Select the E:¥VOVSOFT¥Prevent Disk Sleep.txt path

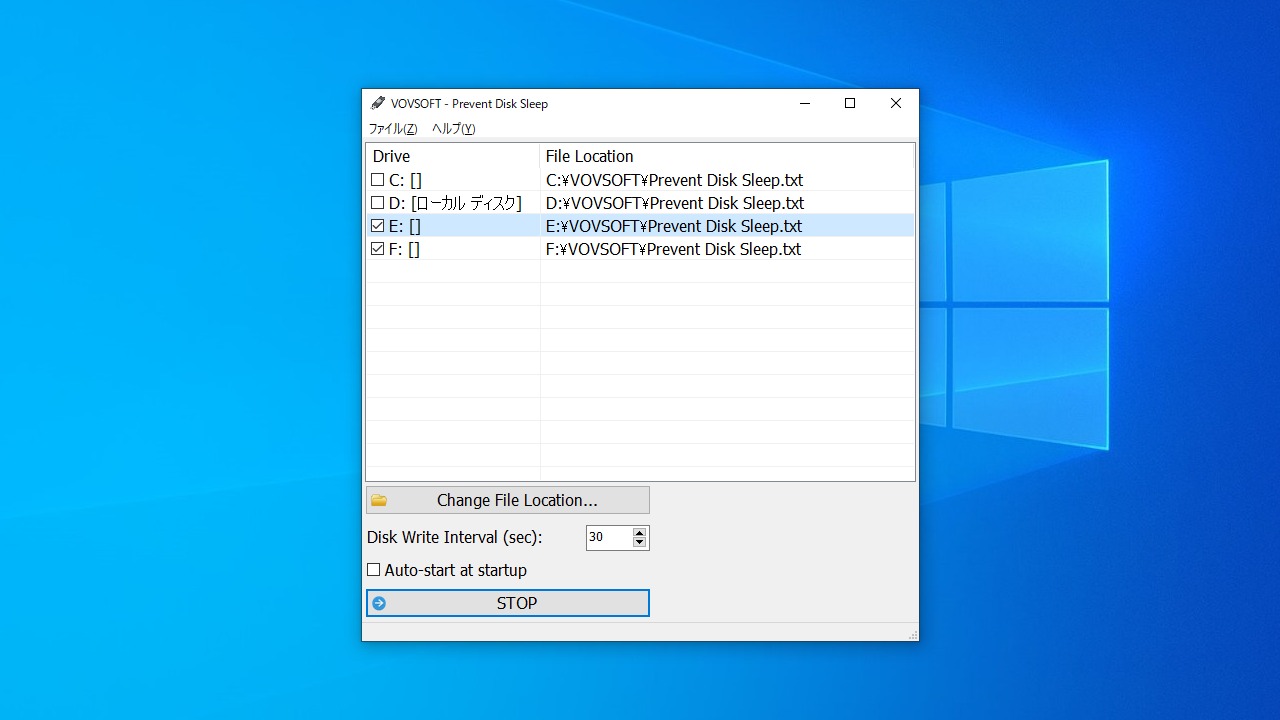pyautogui.click(x=674, y=226)
